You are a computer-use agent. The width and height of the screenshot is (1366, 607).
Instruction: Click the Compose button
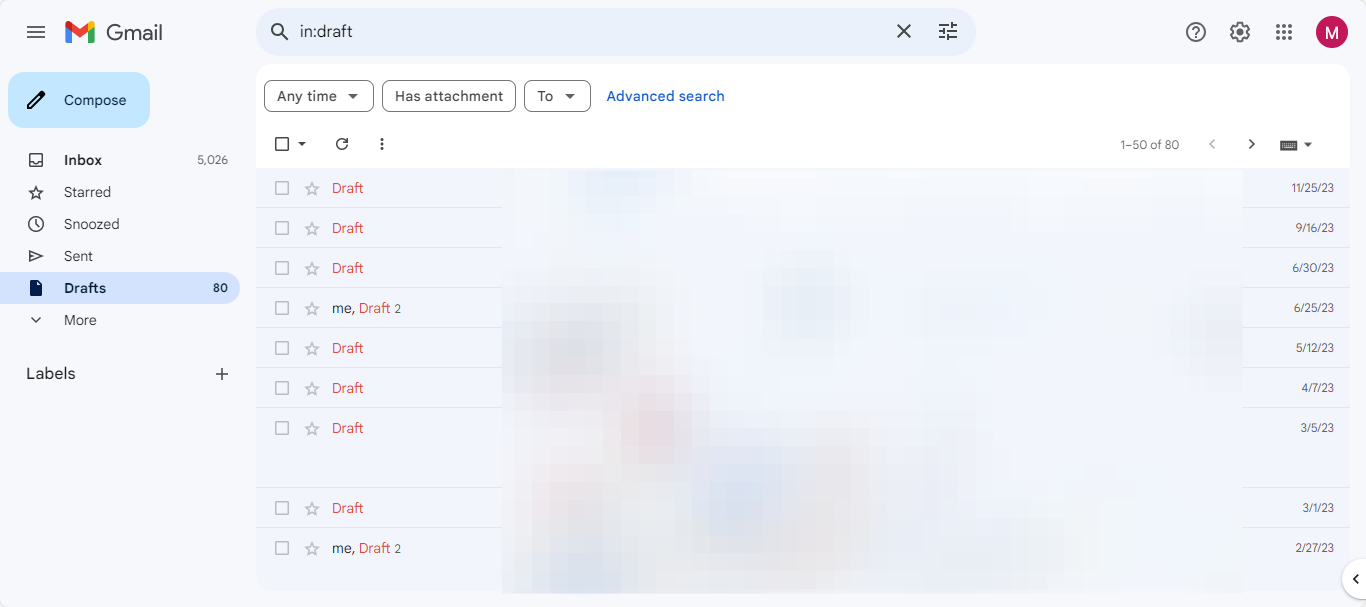(79, 100)
